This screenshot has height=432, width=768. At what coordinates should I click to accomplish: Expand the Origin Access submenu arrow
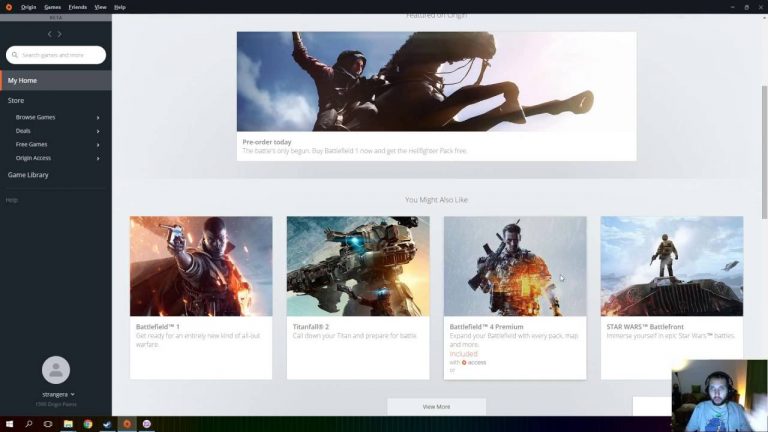[98, 159]
